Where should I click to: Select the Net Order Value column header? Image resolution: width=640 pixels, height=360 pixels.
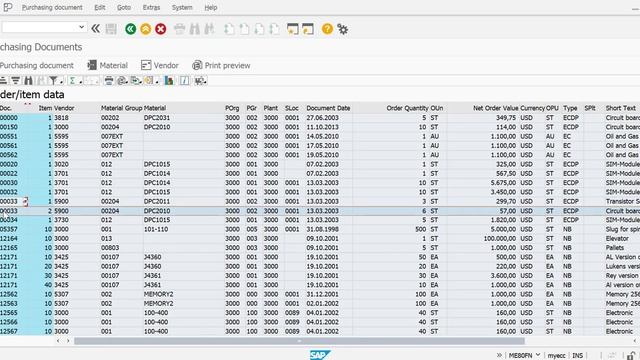pyautogui.click(x=496, y=108)
